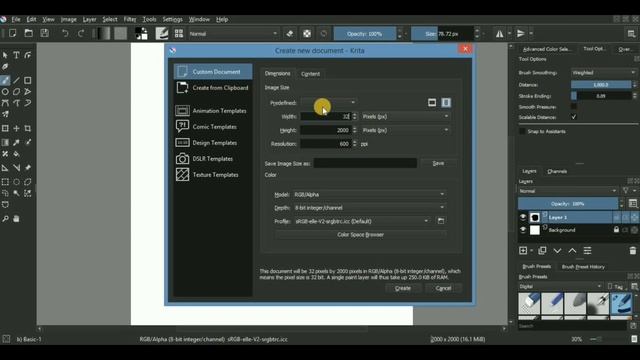The height and width of the screenshot is (360, 640).
Task: Hide the Background layer eye icon
Action: pos(523,230)
